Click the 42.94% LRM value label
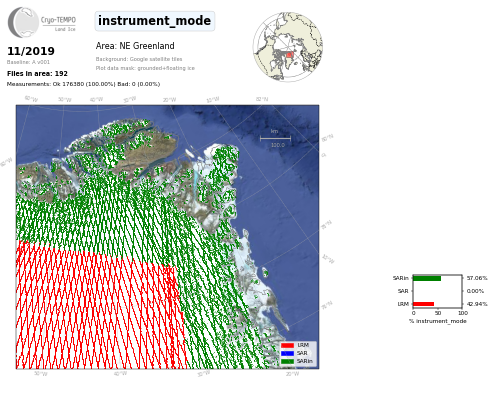Viewport: 492px width, 410px height. (x=477, y=304)
